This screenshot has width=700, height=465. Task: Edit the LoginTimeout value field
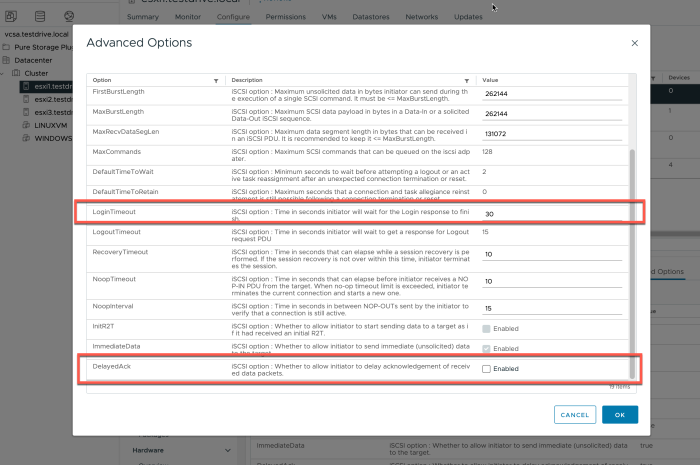(551, 214)
